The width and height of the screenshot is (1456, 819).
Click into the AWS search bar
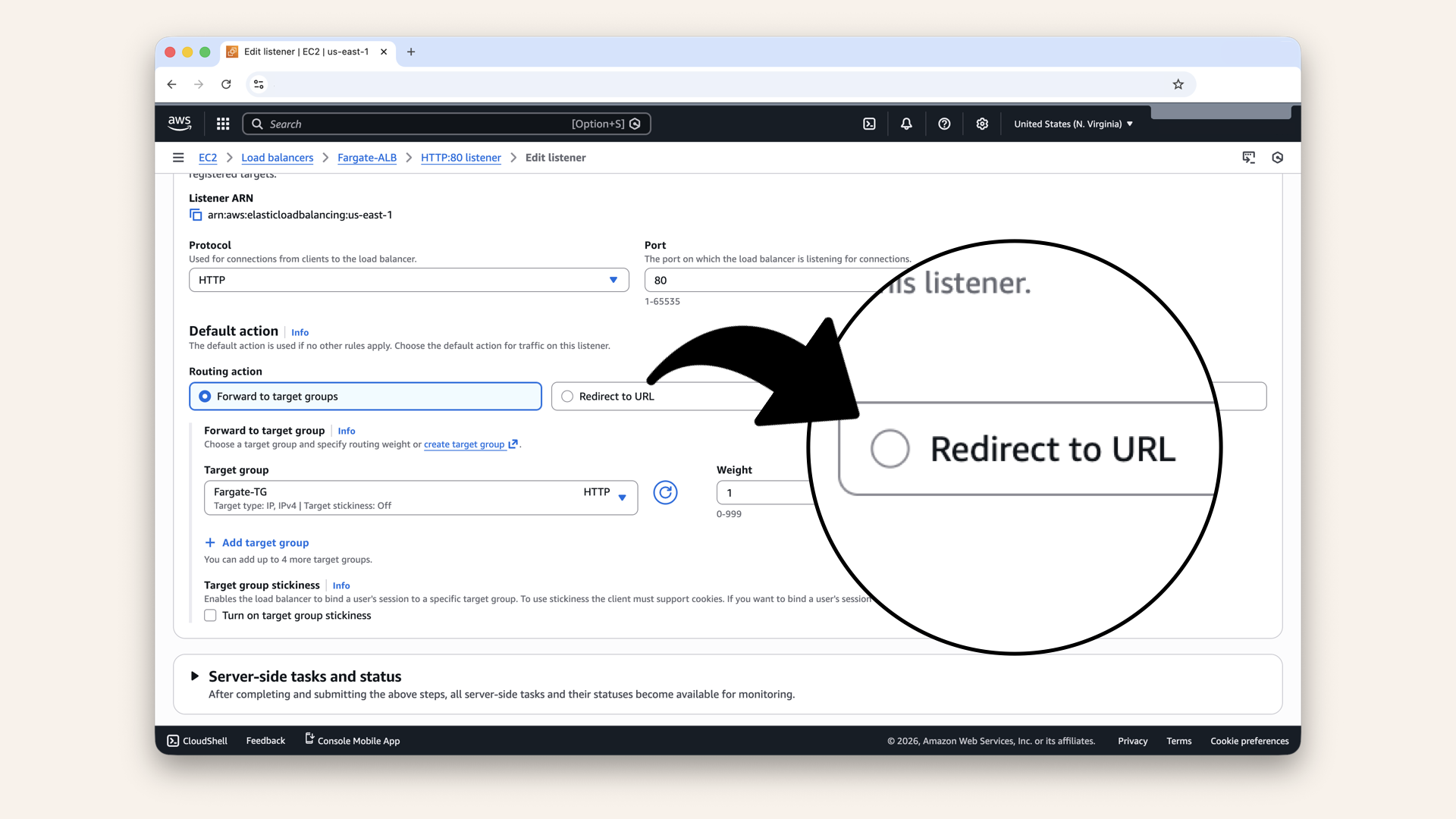point(446,124)
